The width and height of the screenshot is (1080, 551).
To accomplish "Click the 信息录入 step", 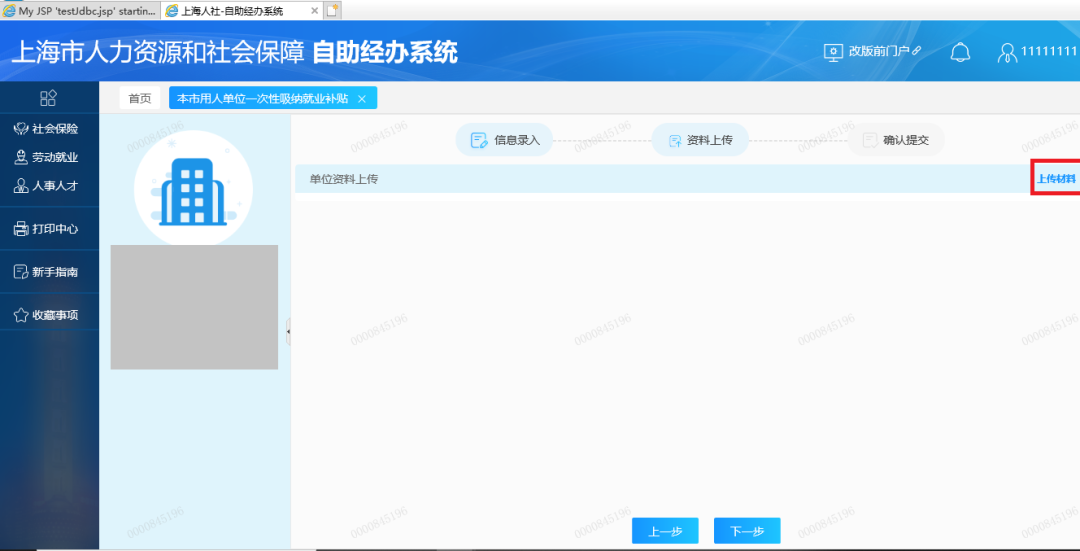I will 504,141.
